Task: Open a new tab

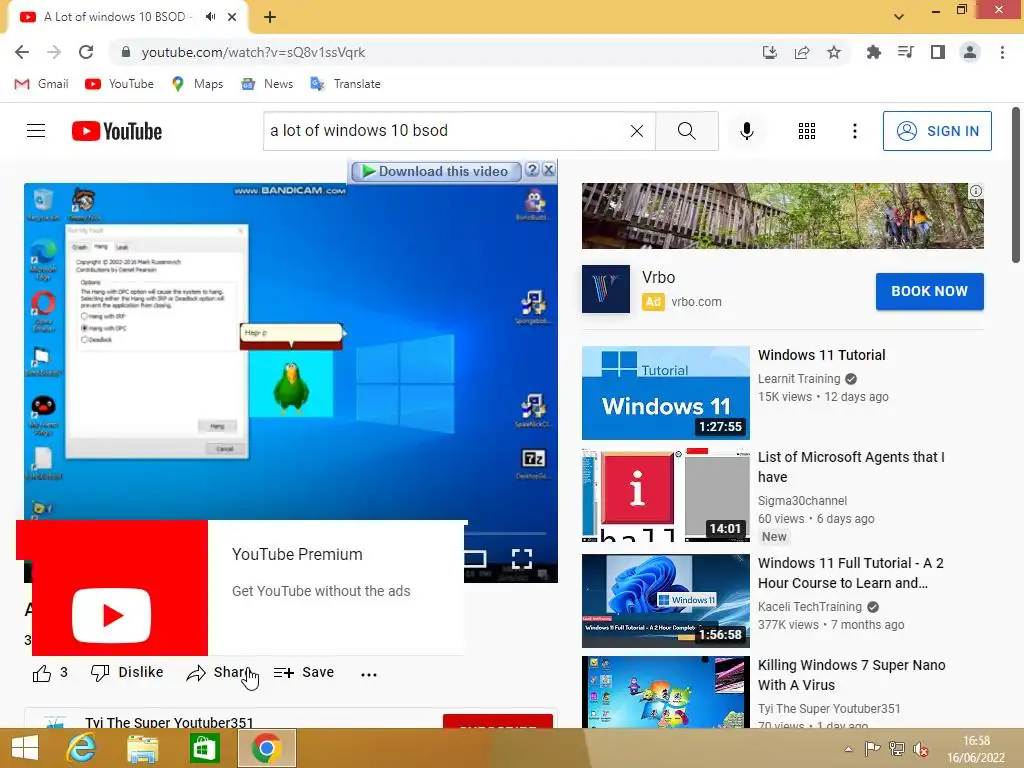Action: click(270, 18)
